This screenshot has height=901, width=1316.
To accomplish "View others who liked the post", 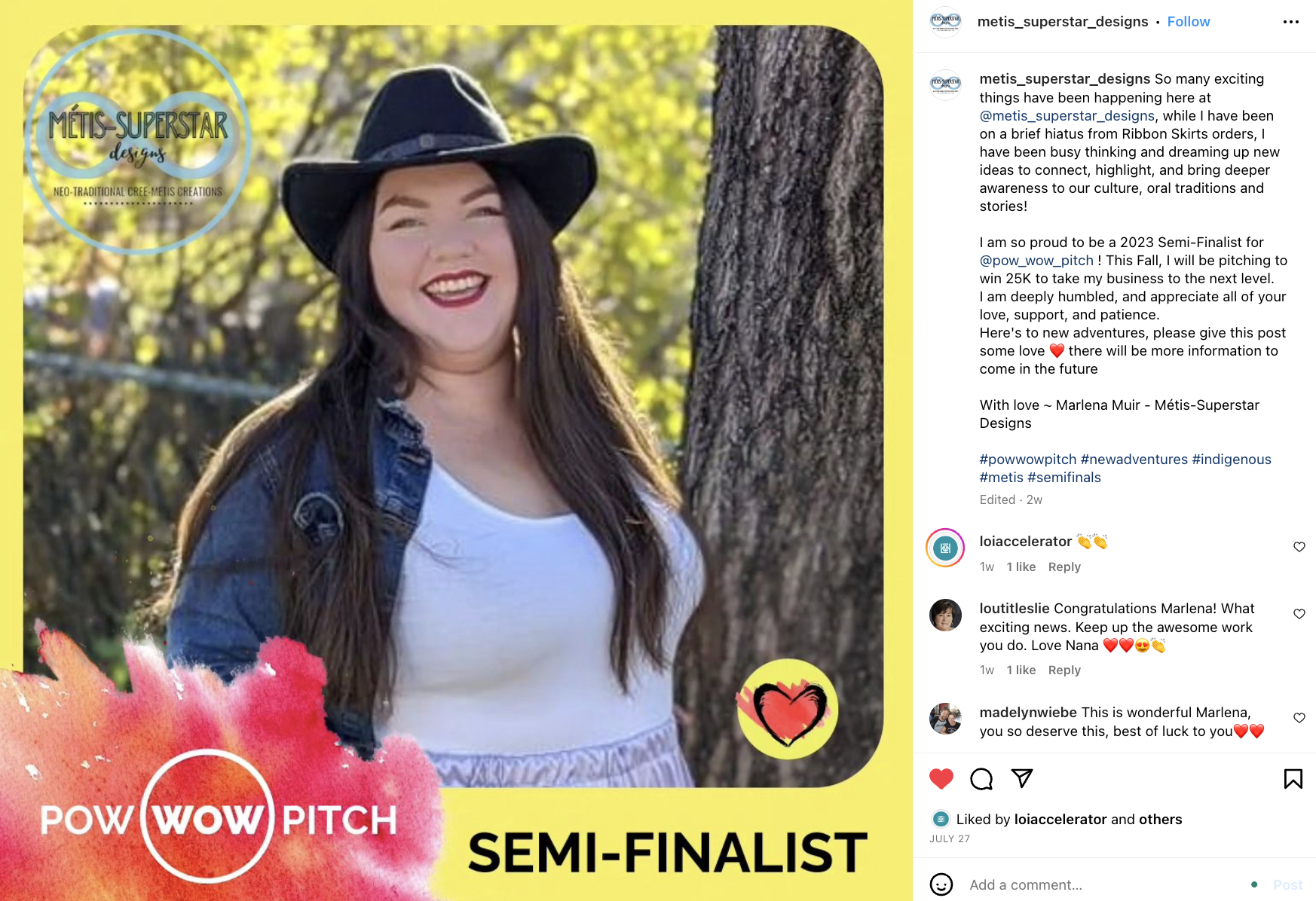I will pyautogui.click(x=1161, y=819).
